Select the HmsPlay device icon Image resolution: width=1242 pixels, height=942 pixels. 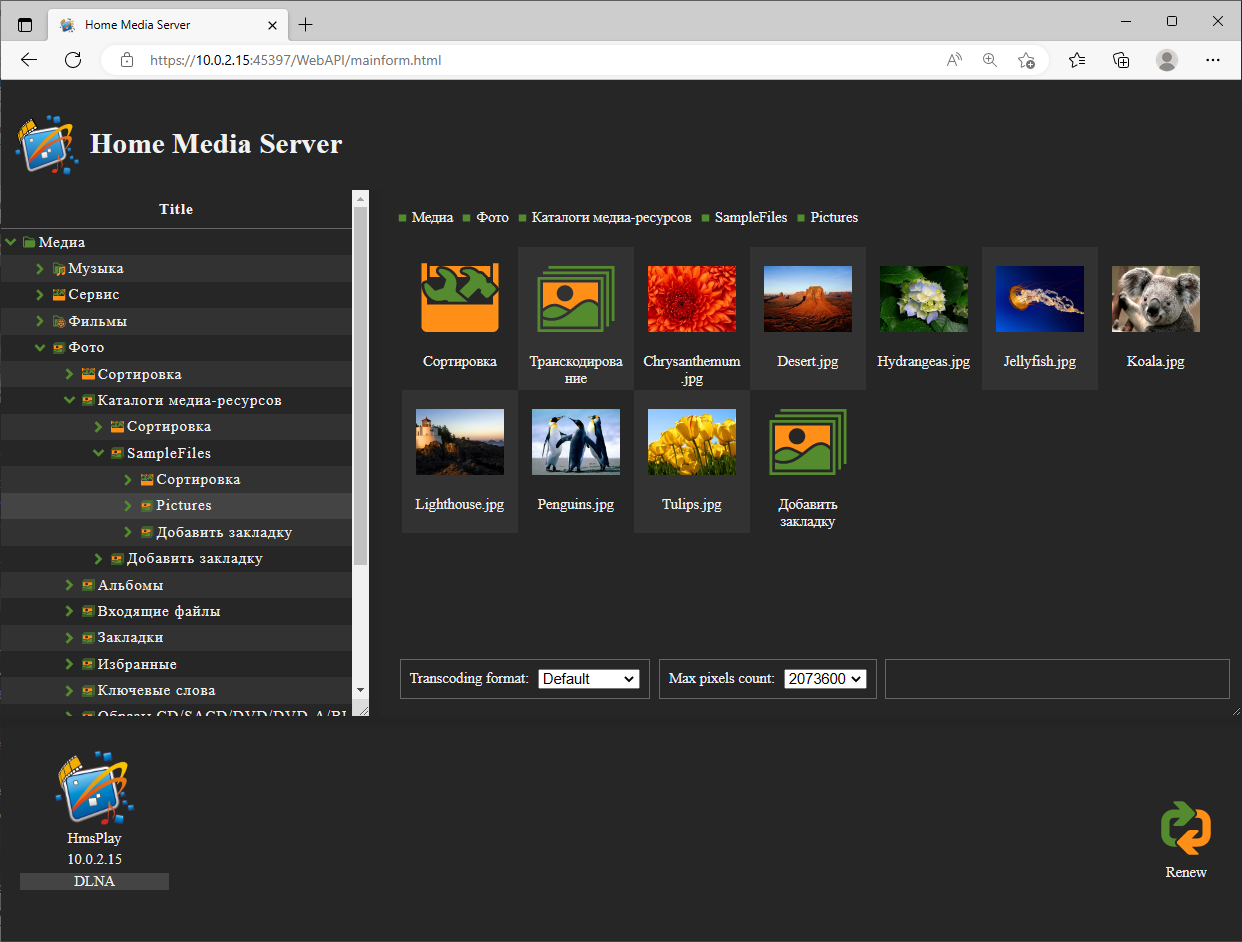[94, 788]
